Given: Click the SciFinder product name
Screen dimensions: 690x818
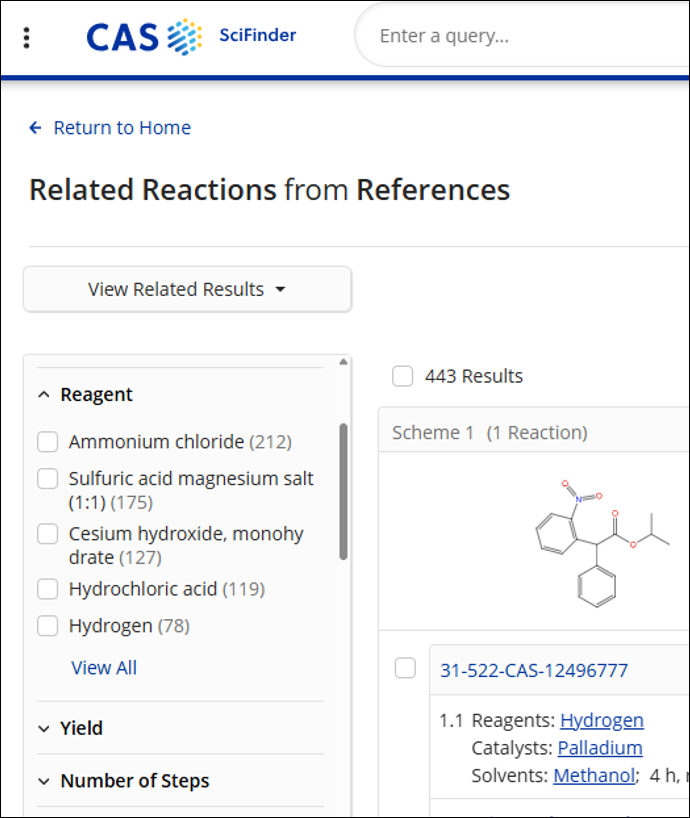Looking at the screenshot, I should 258,35.
